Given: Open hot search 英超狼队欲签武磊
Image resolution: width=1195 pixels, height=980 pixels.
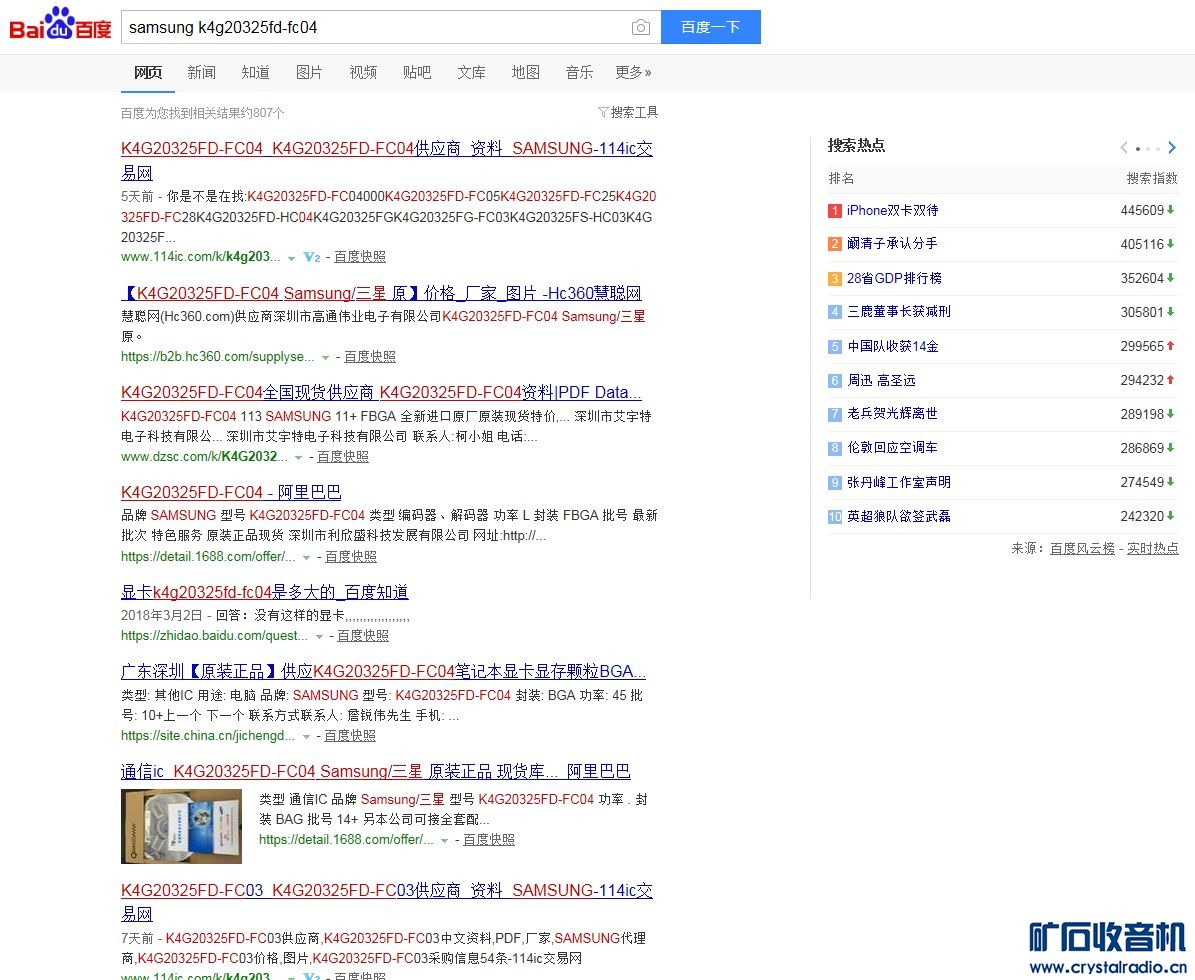Looking at the screenshot, I should coord(899,516).
